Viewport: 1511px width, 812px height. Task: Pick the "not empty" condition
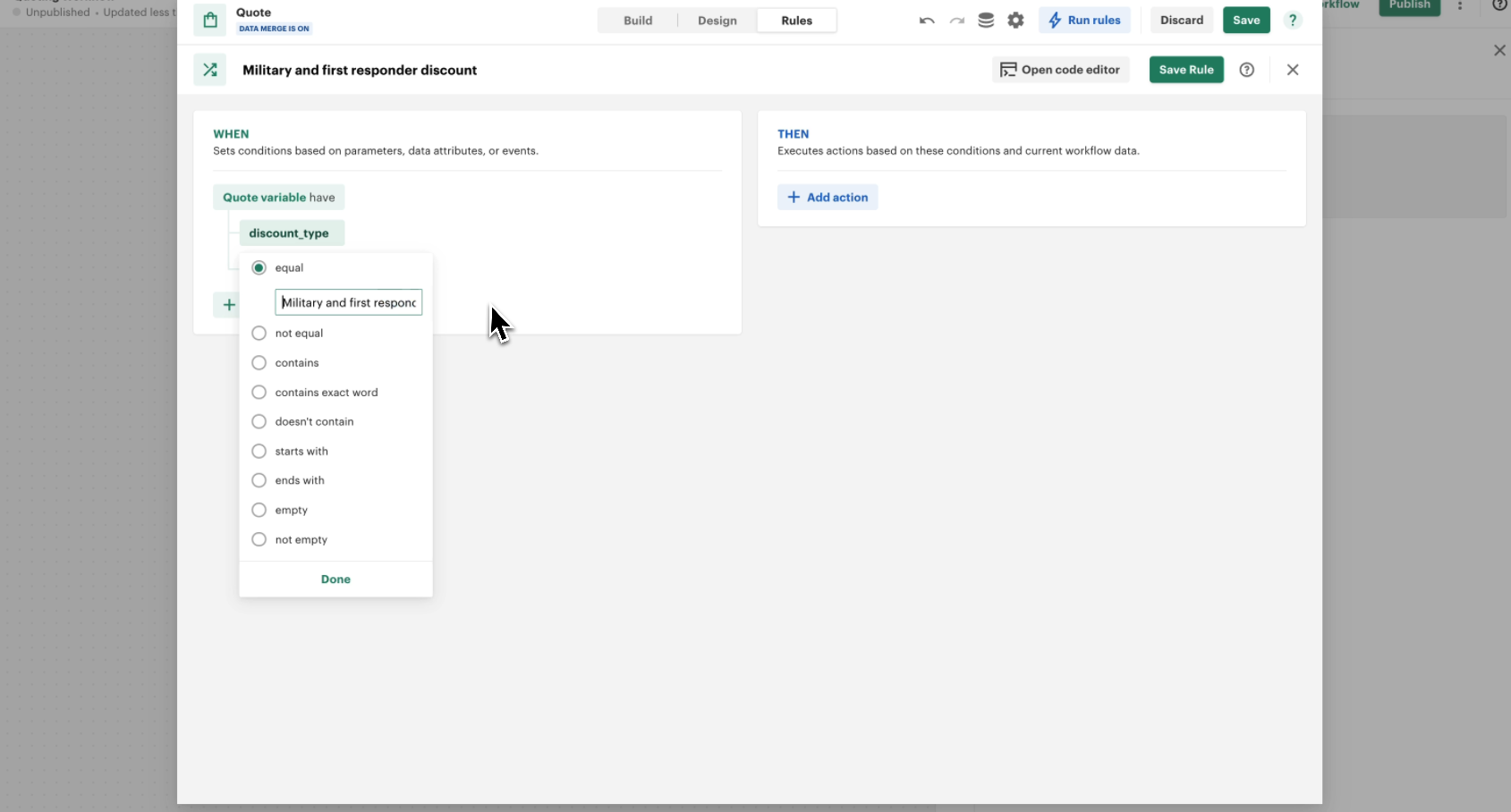(259, 540)
